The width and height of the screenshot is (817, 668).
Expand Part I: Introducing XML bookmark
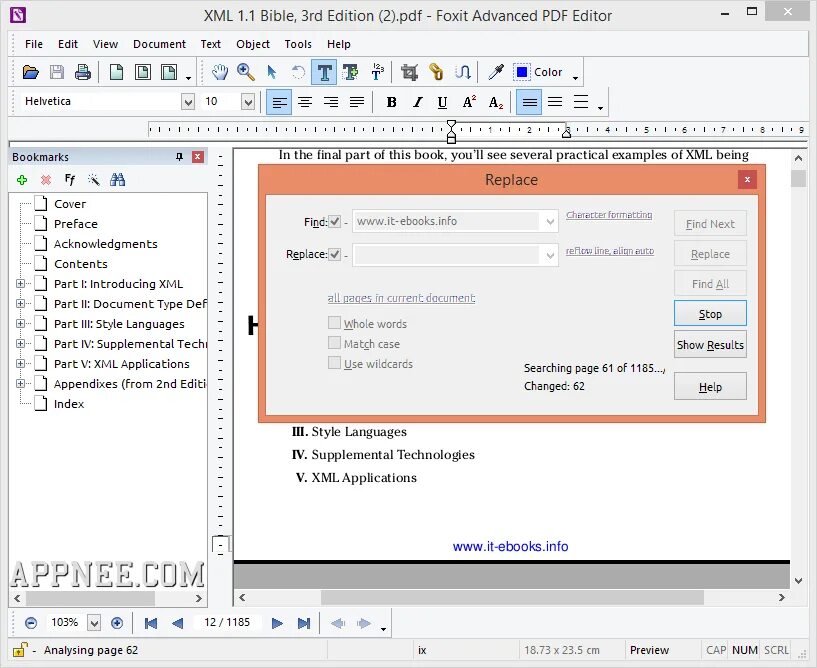[x=20, y=284]
